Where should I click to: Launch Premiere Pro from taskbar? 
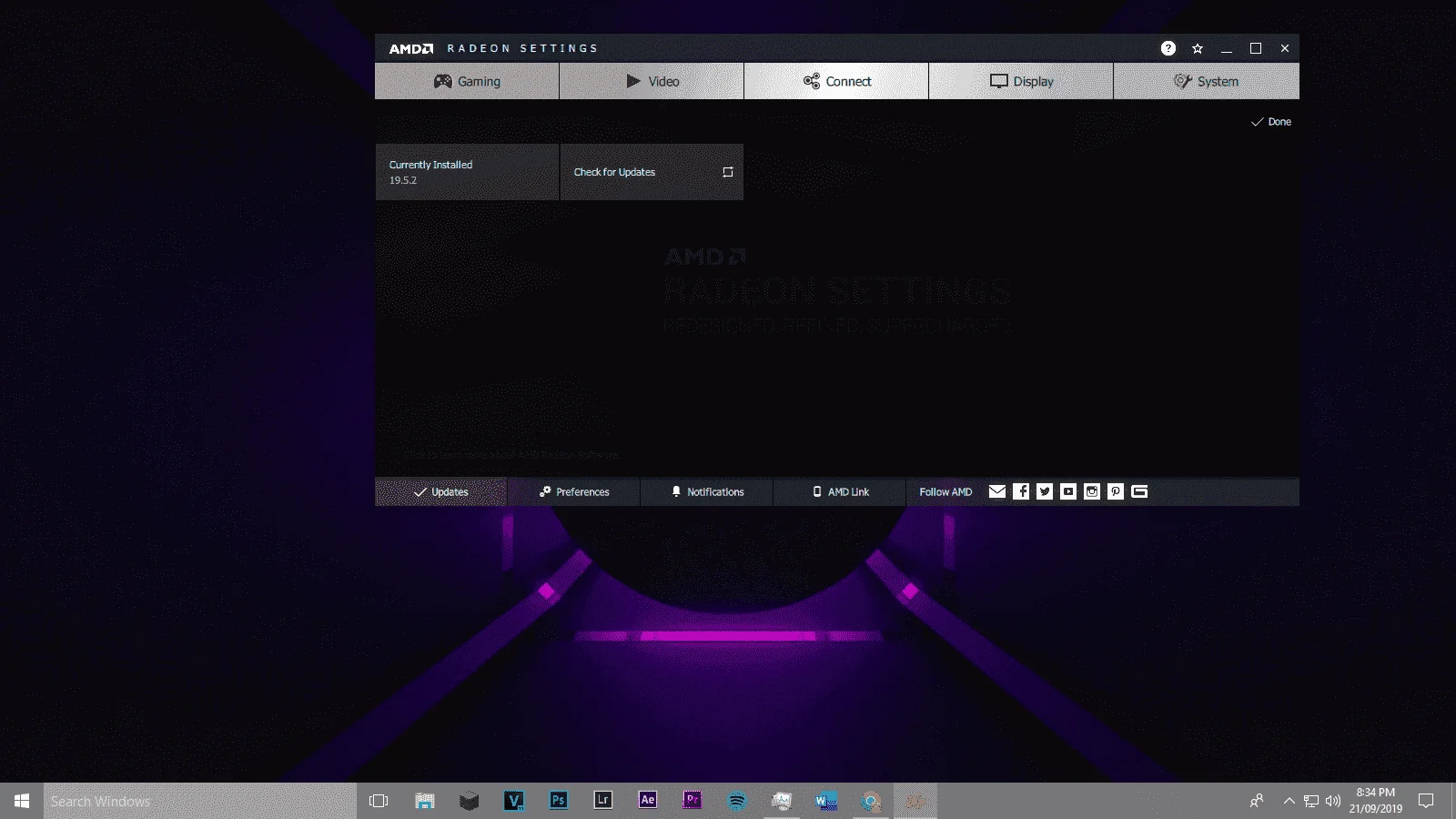692,801
